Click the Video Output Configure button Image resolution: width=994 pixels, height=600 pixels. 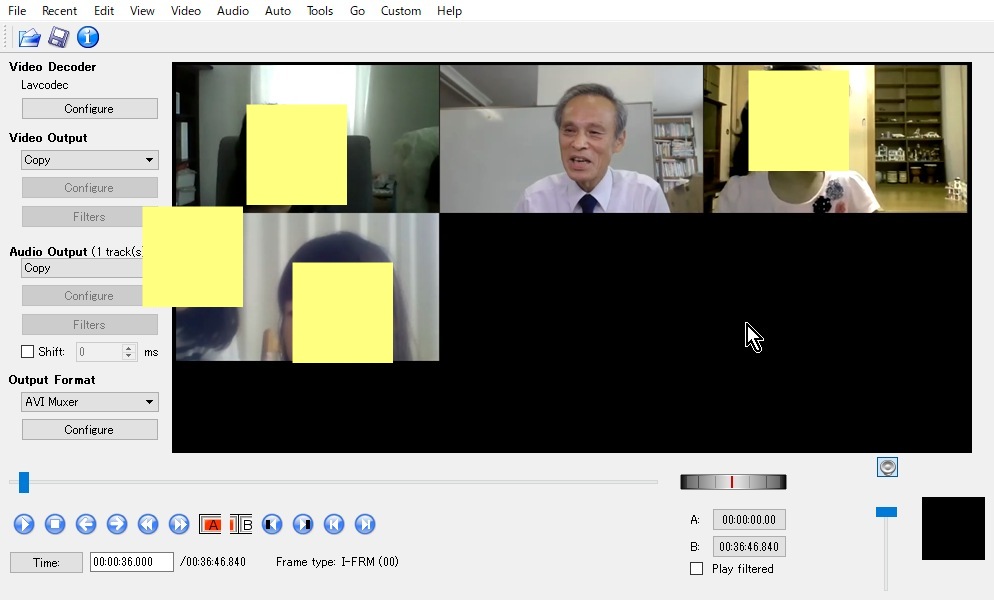(89, 188)
